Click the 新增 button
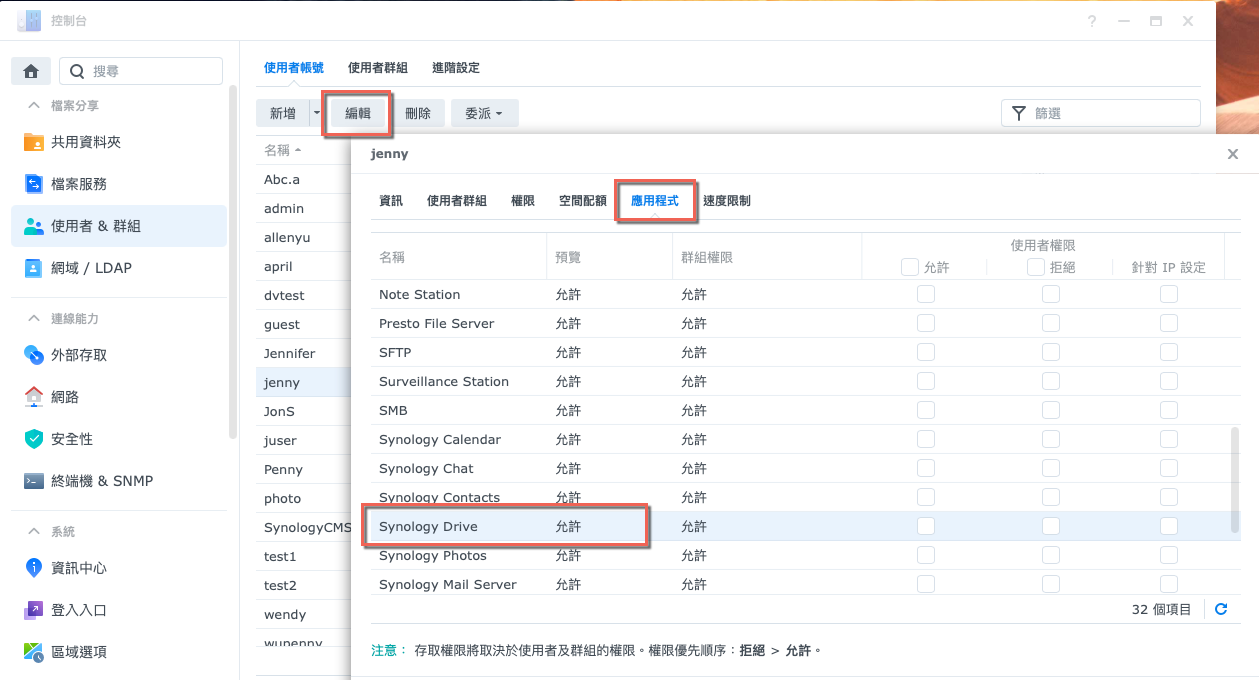1259x680 pixels. (x=283, y=113)
